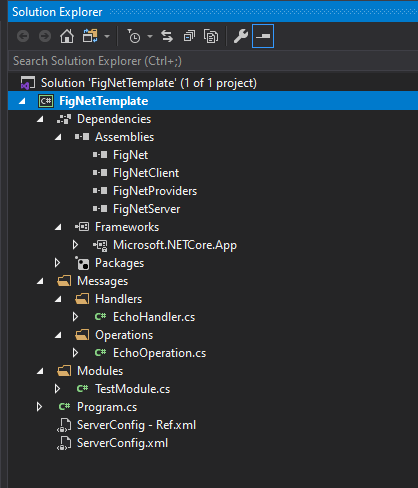Collapse the Dependencies node
This screenshot has width=418, height=488.
point(40,119)
